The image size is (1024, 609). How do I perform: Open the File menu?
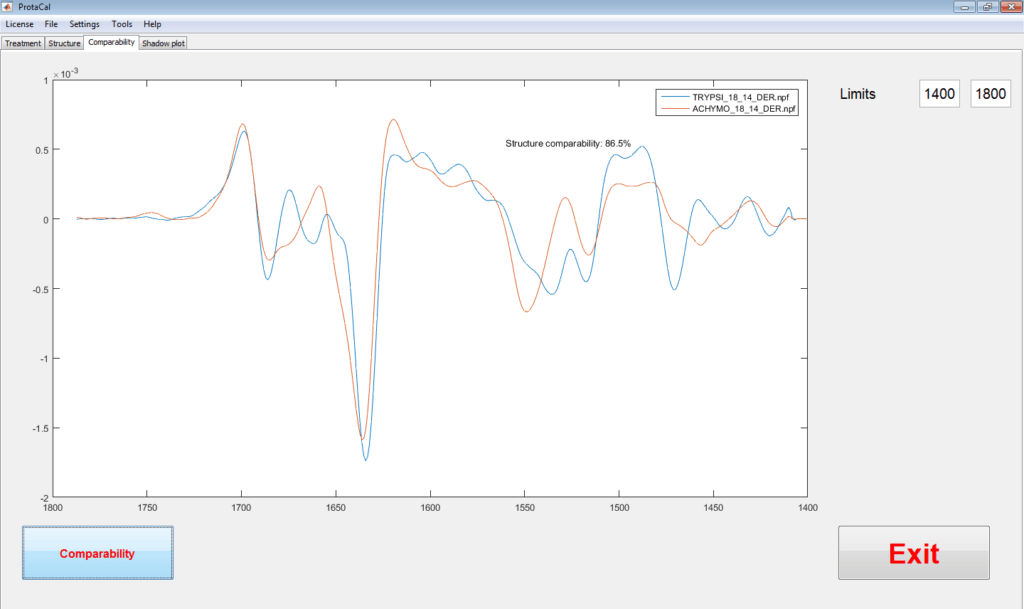coord(51,24)
